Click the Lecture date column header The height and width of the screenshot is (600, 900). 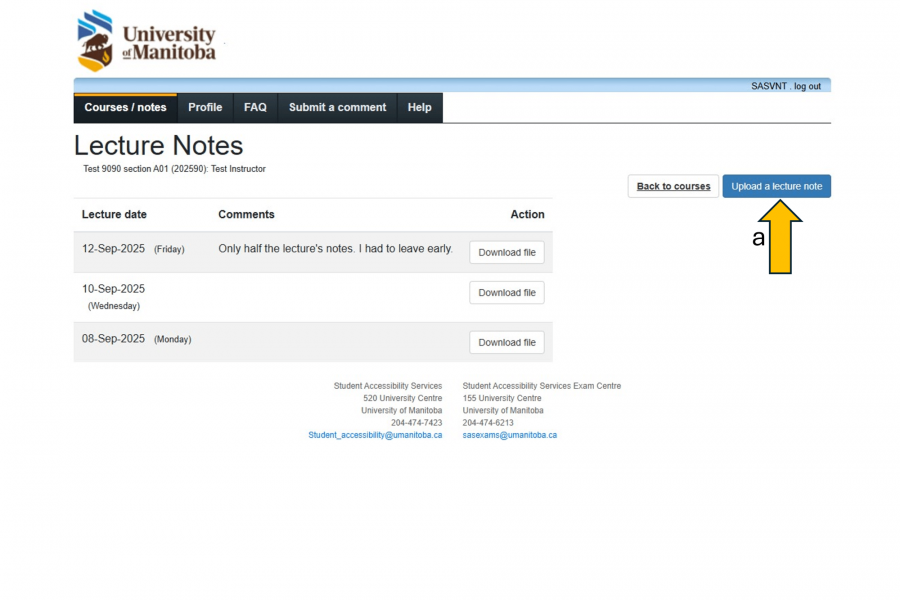pos(113,214)
